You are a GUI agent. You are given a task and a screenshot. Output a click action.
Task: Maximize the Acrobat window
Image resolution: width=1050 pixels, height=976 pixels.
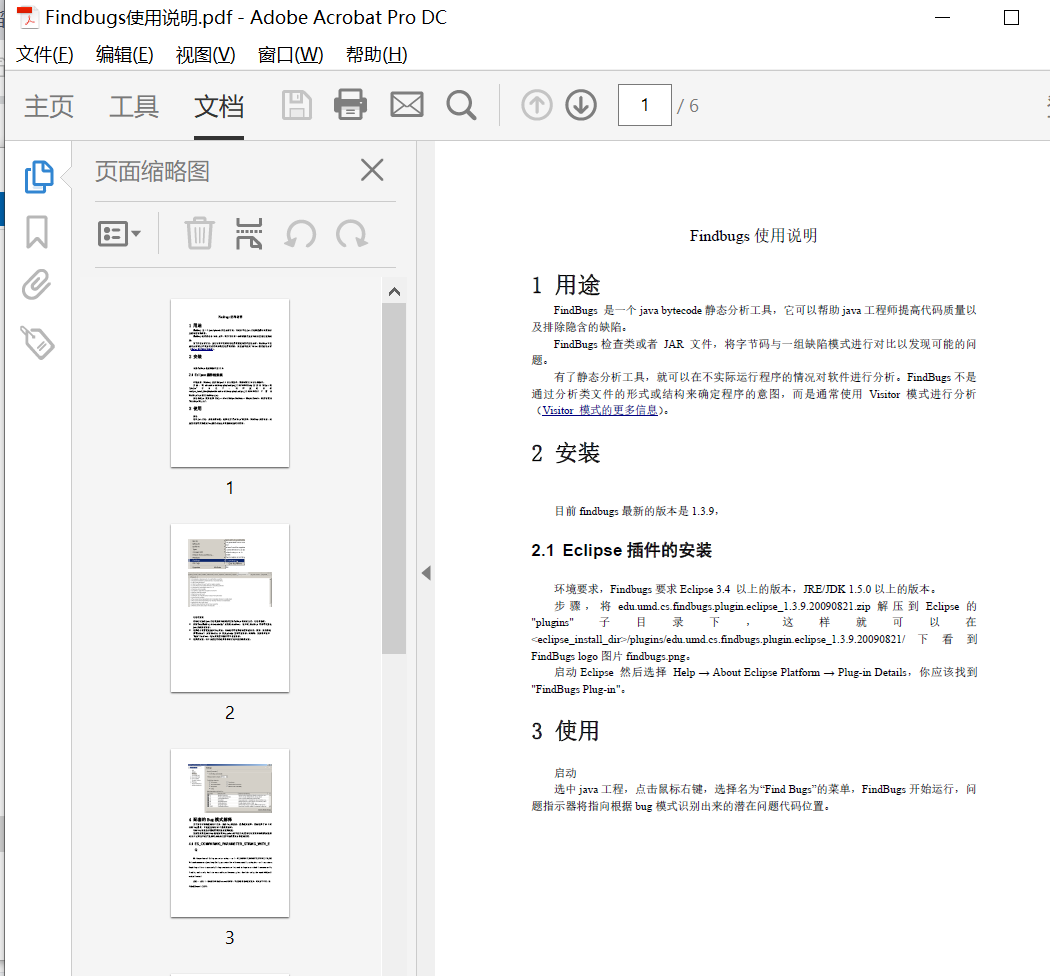click(1011, 17)
